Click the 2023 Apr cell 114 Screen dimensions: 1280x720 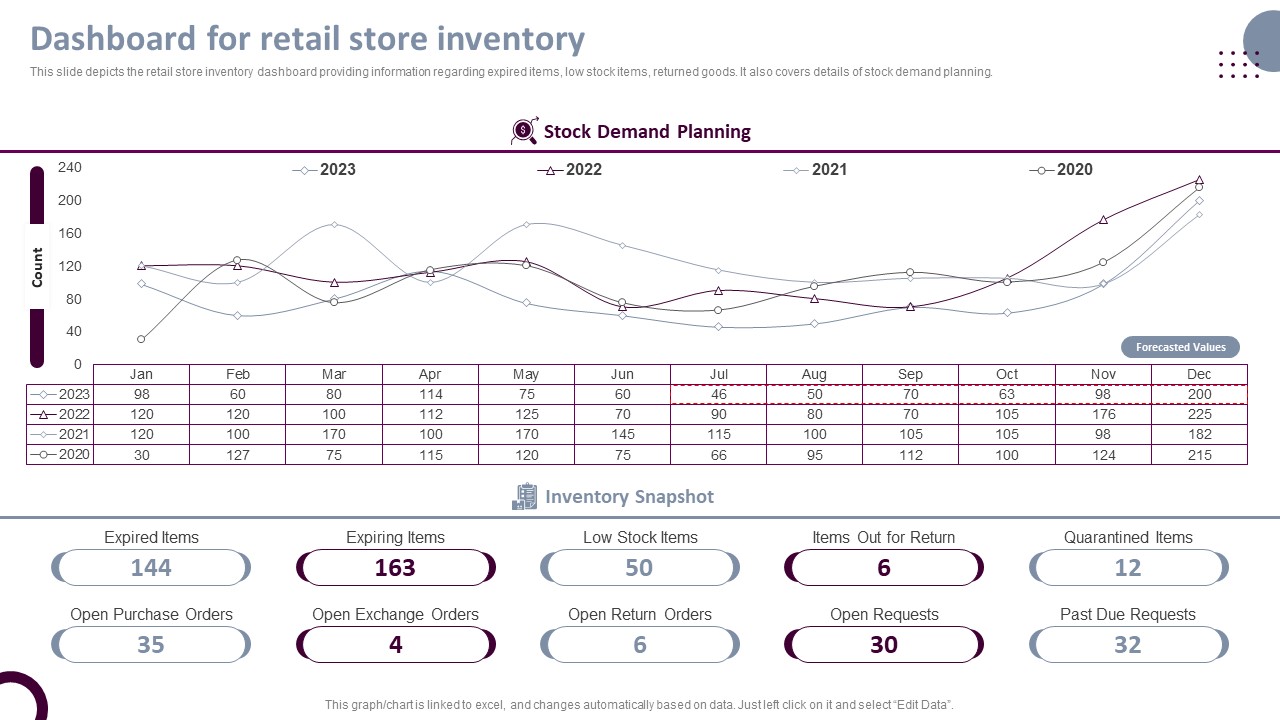coord(430,394)
